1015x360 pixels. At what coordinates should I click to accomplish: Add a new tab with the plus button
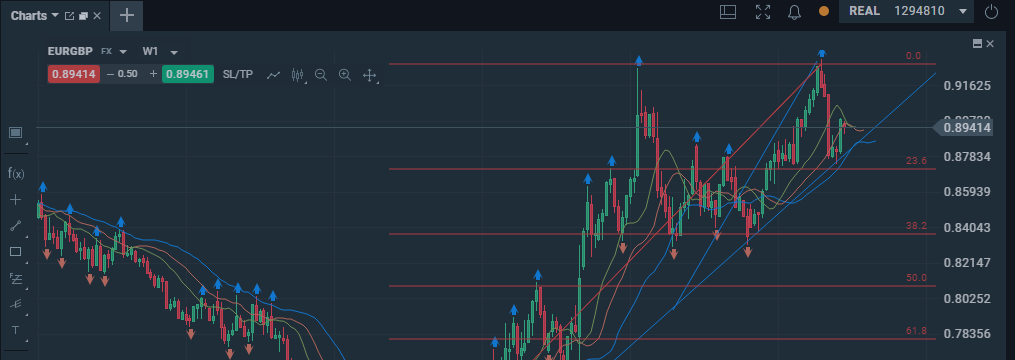[x=127, y=16]
